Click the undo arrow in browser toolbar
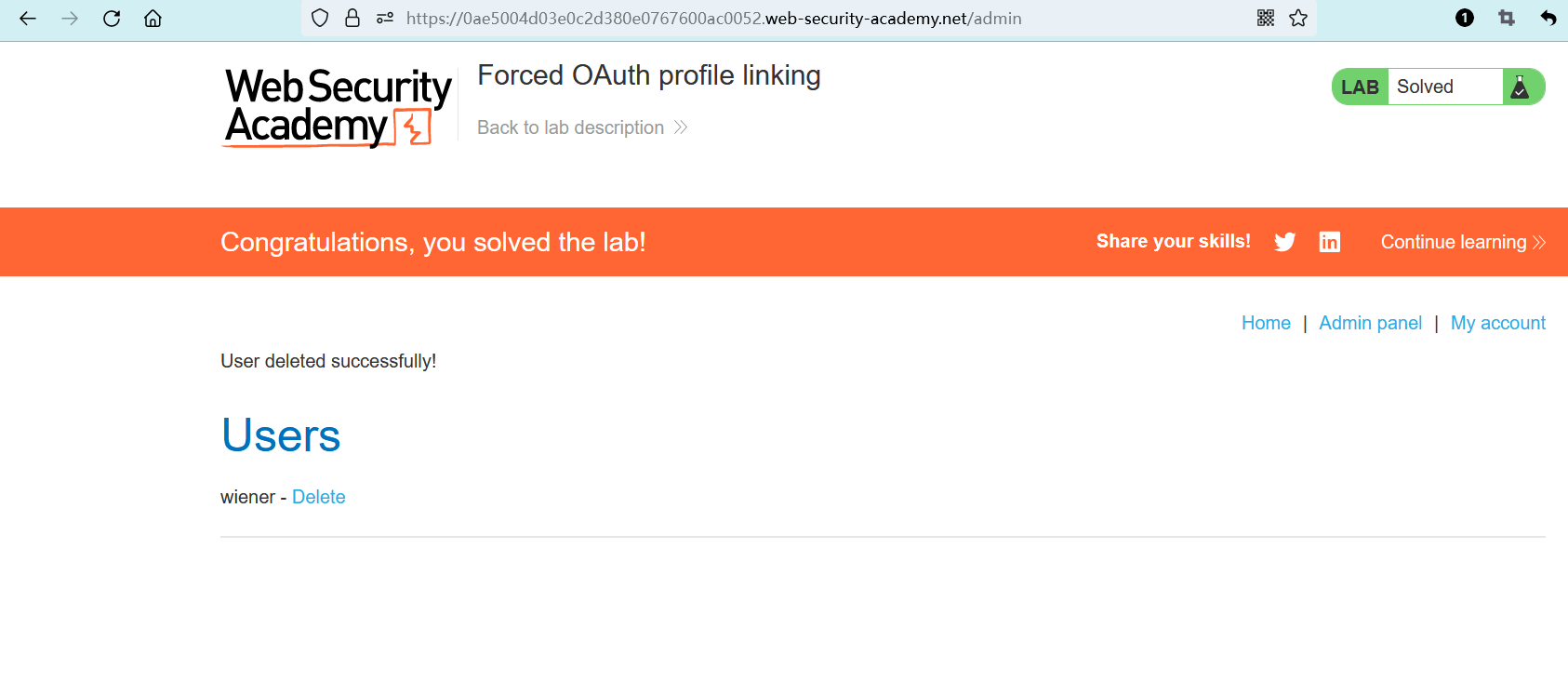Screen dimensions: 1568x682 click(x=1548, y=19)
